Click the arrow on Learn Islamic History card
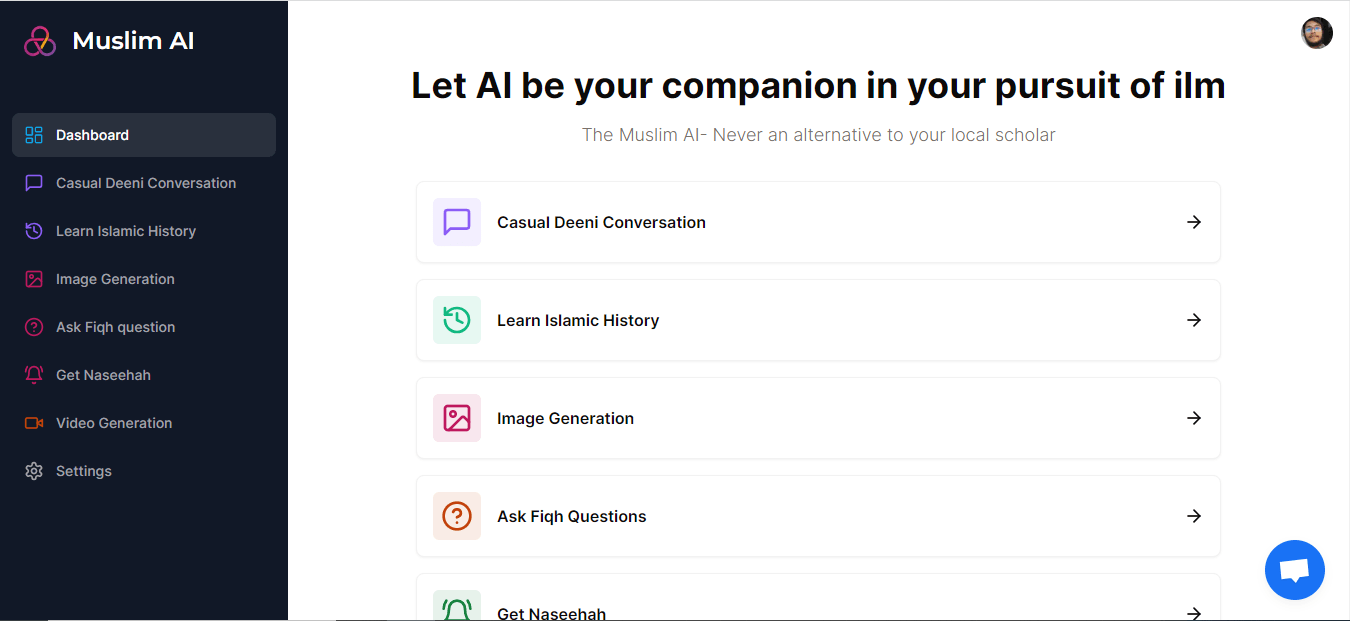Viewport: 1350px width, 621px height. 1194,320
